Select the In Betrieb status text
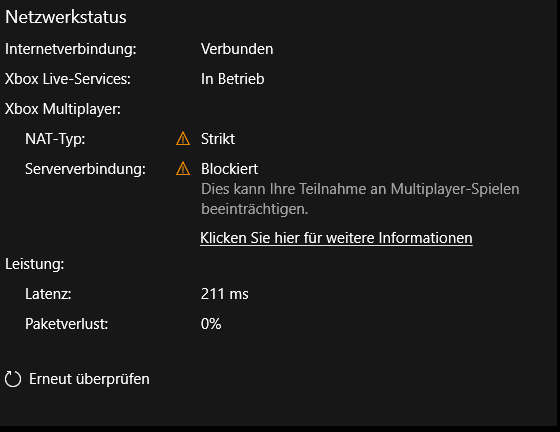This screenshot has width=560, height=432. pyautogui.click(x=232, y=79)
